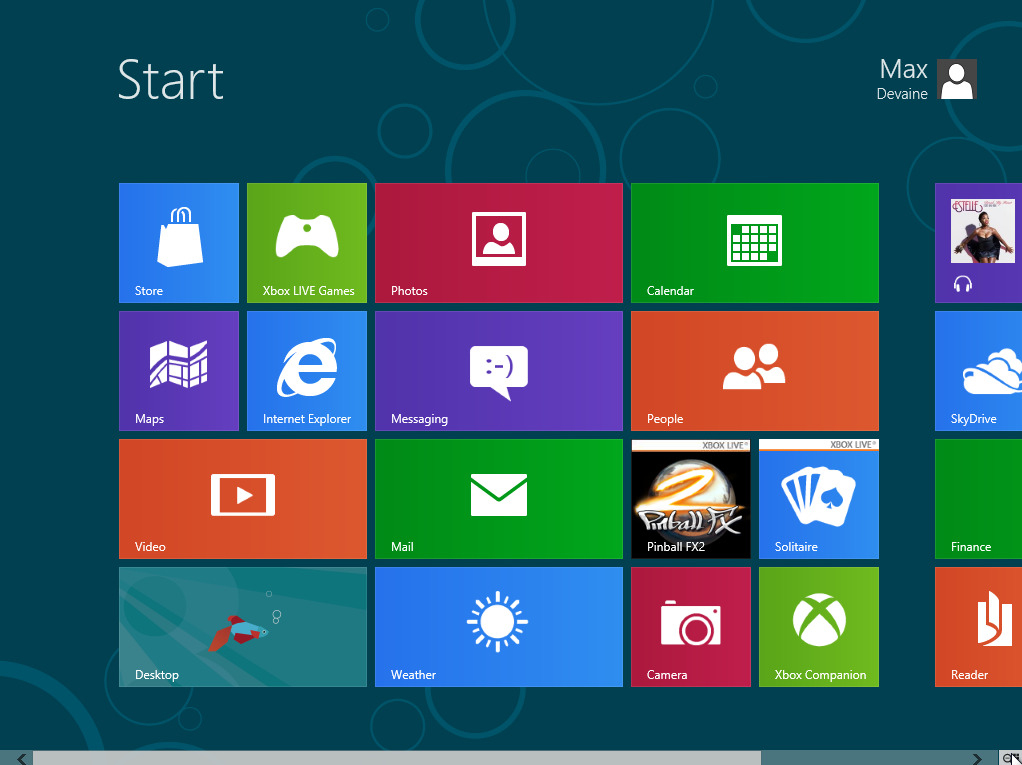
Task: Open the Store tile
Action: coord(179,242)
